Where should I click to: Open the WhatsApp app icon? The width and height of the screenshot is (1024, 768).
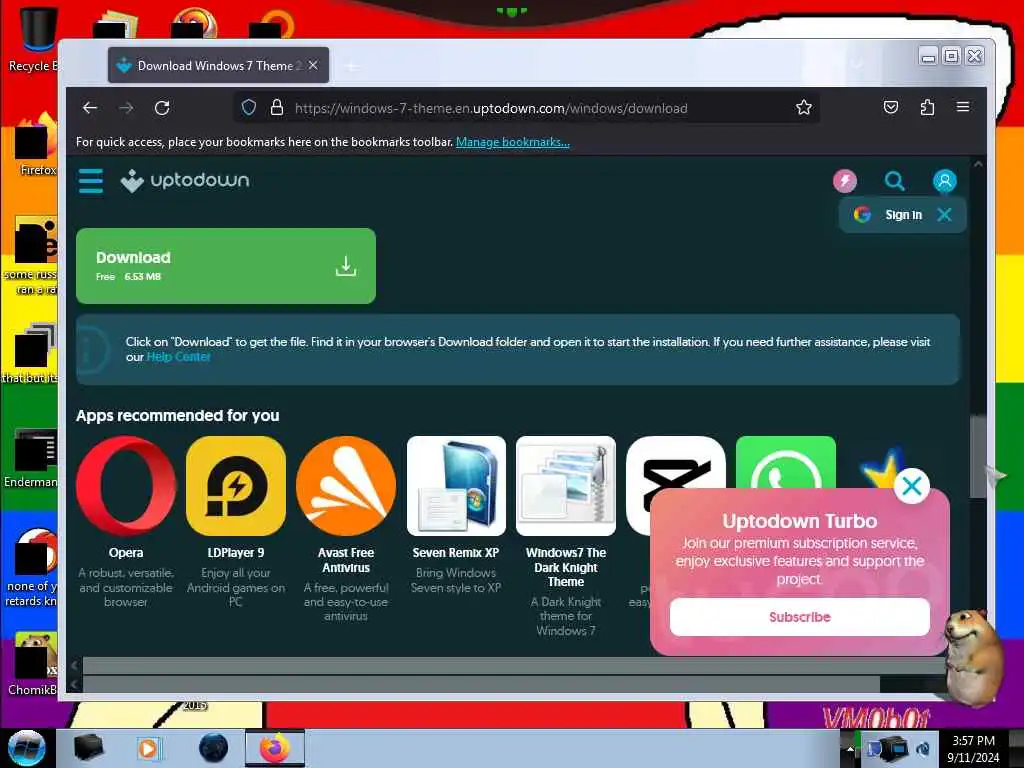(x=786, y=462)
